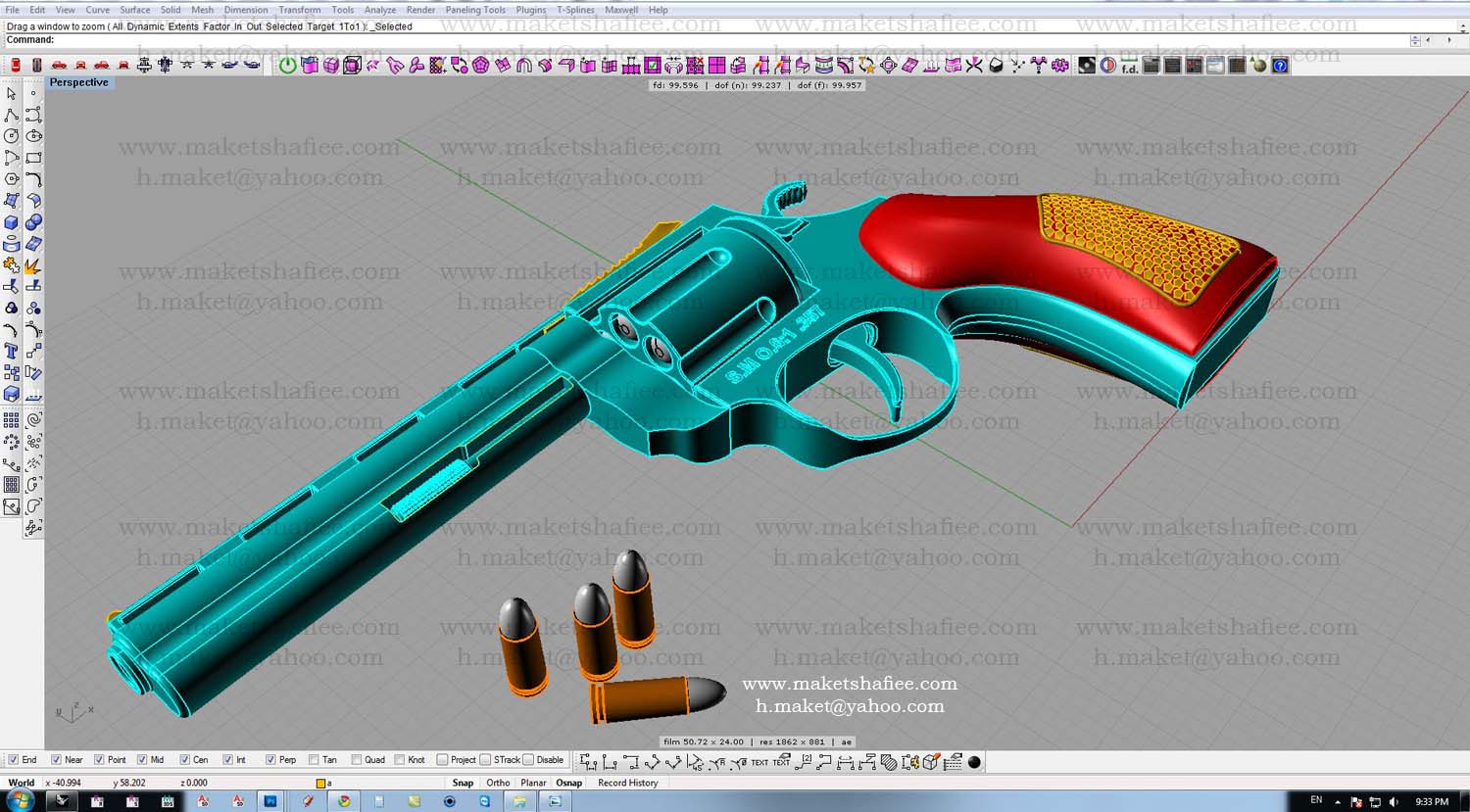Click the text object tool in left toolbar
The image size is (1470, 812).
tap(12, 352)
